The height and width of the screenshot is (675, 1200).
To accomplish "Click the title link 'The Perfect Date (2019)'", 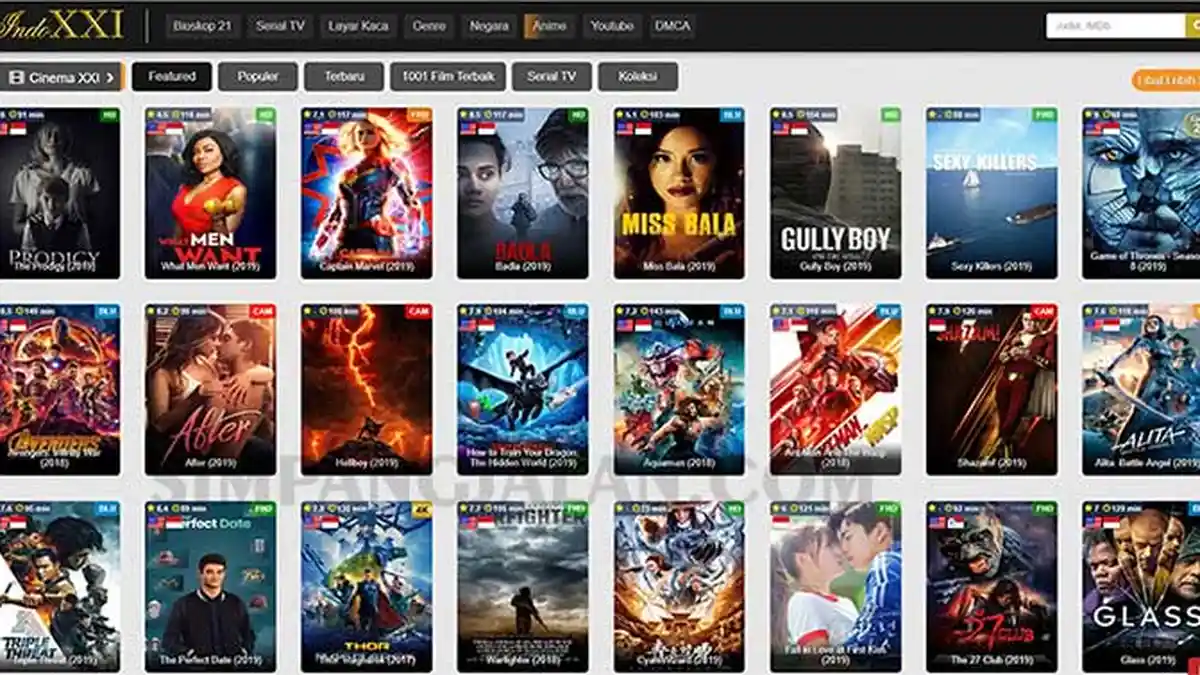I will 210,661.
